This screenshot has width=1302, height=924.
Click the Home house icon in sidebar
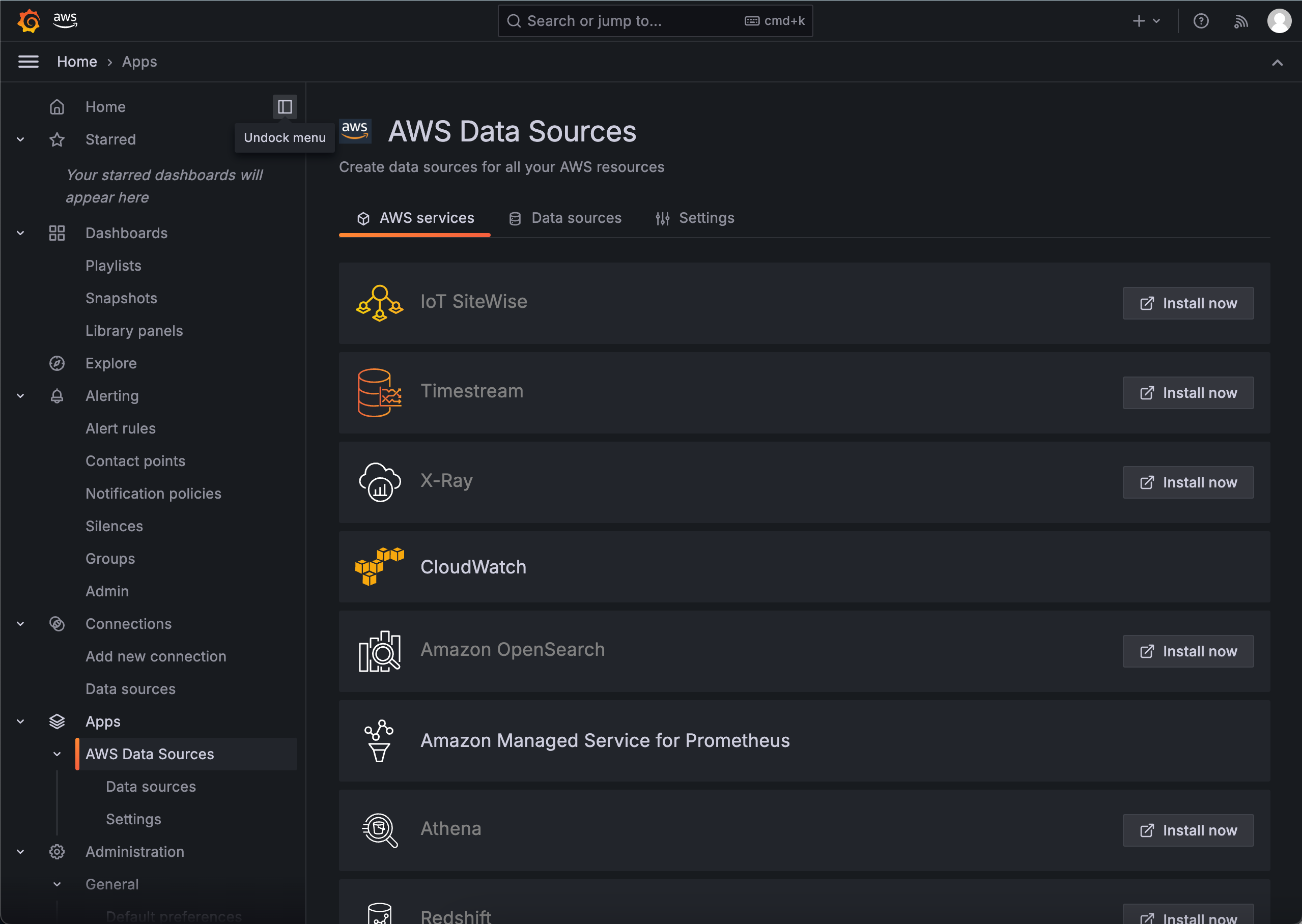(x=57, y=106)
